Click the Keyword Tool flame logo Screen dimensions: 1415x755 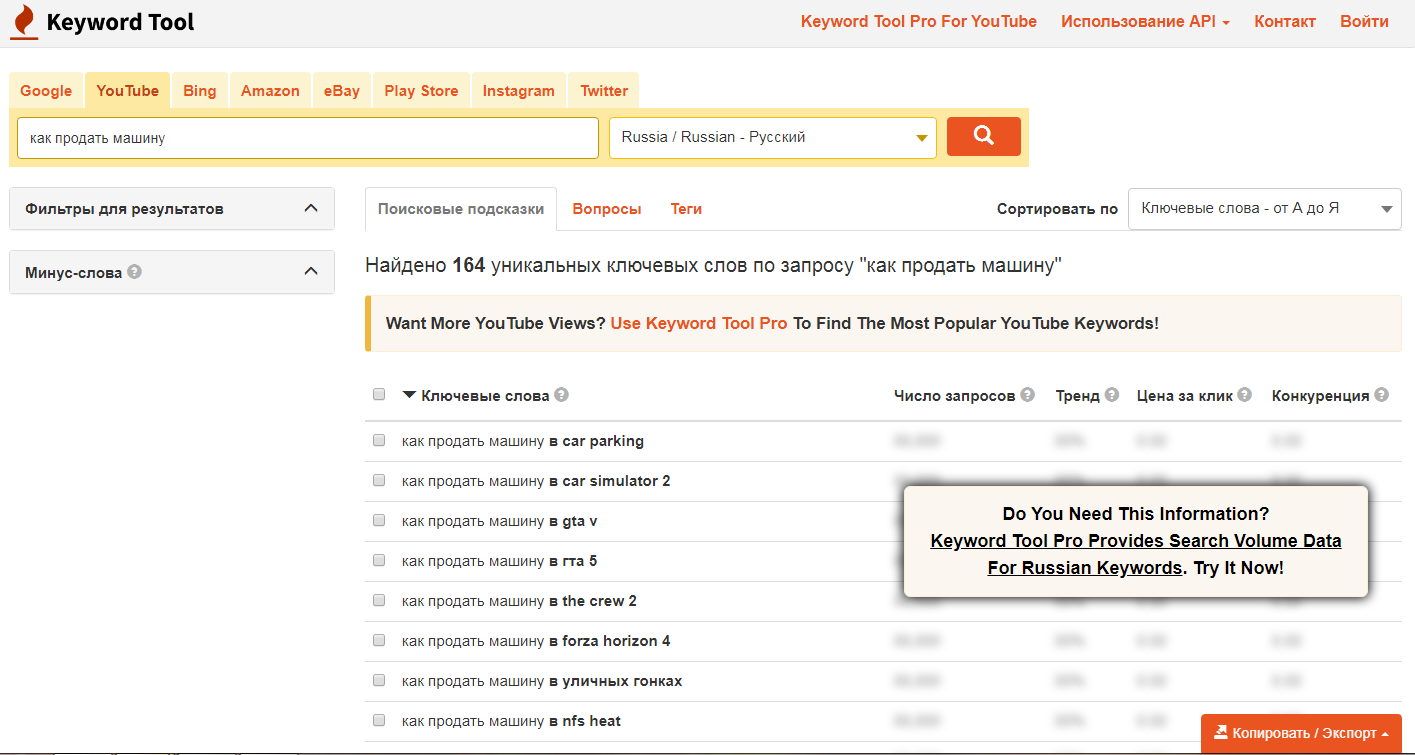[x=24, y=22]
